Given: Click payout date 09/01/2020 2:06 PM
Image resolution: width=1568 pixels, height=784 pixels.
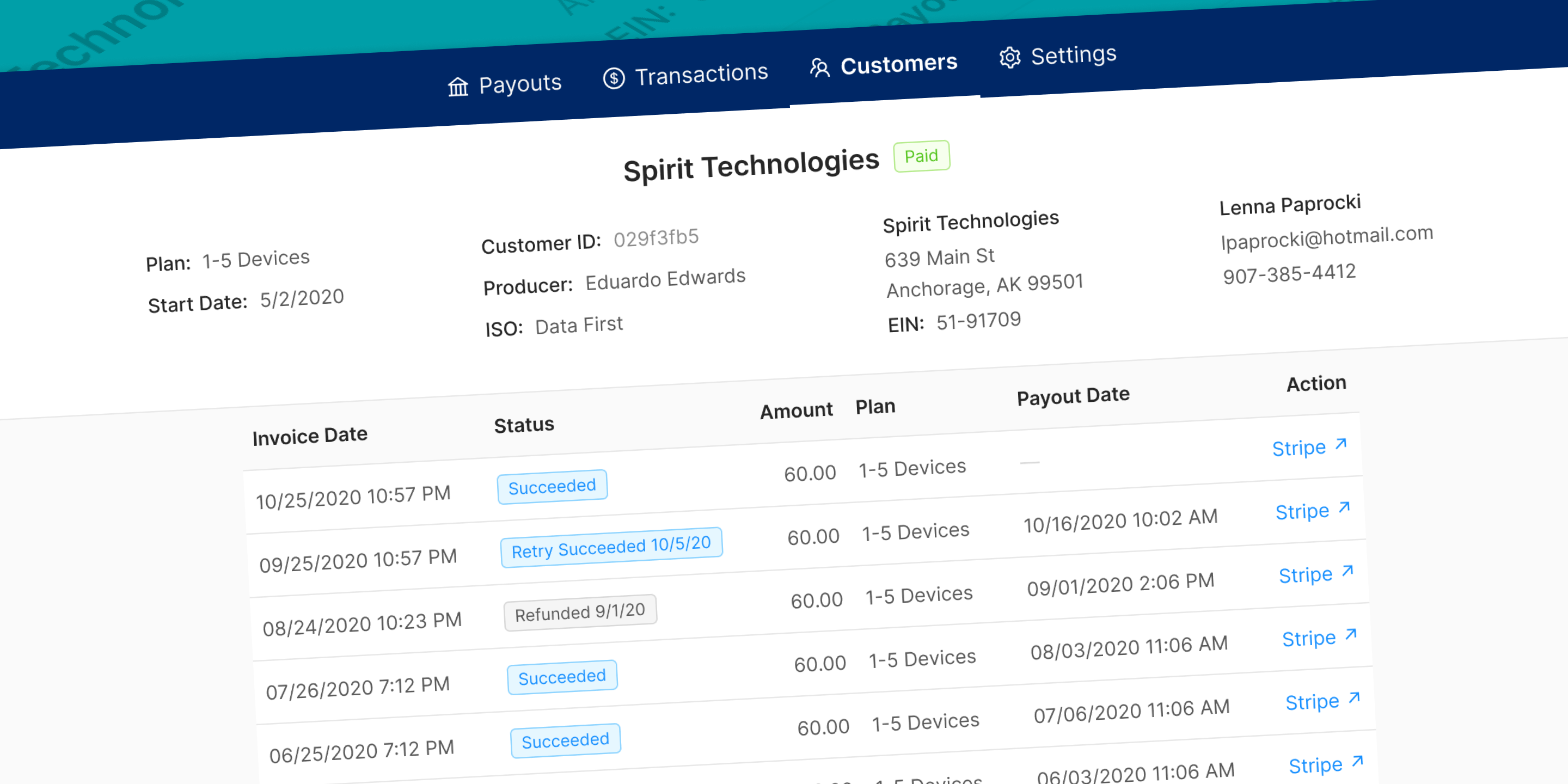Looking at the screenshot, I should pos(1120,584).
